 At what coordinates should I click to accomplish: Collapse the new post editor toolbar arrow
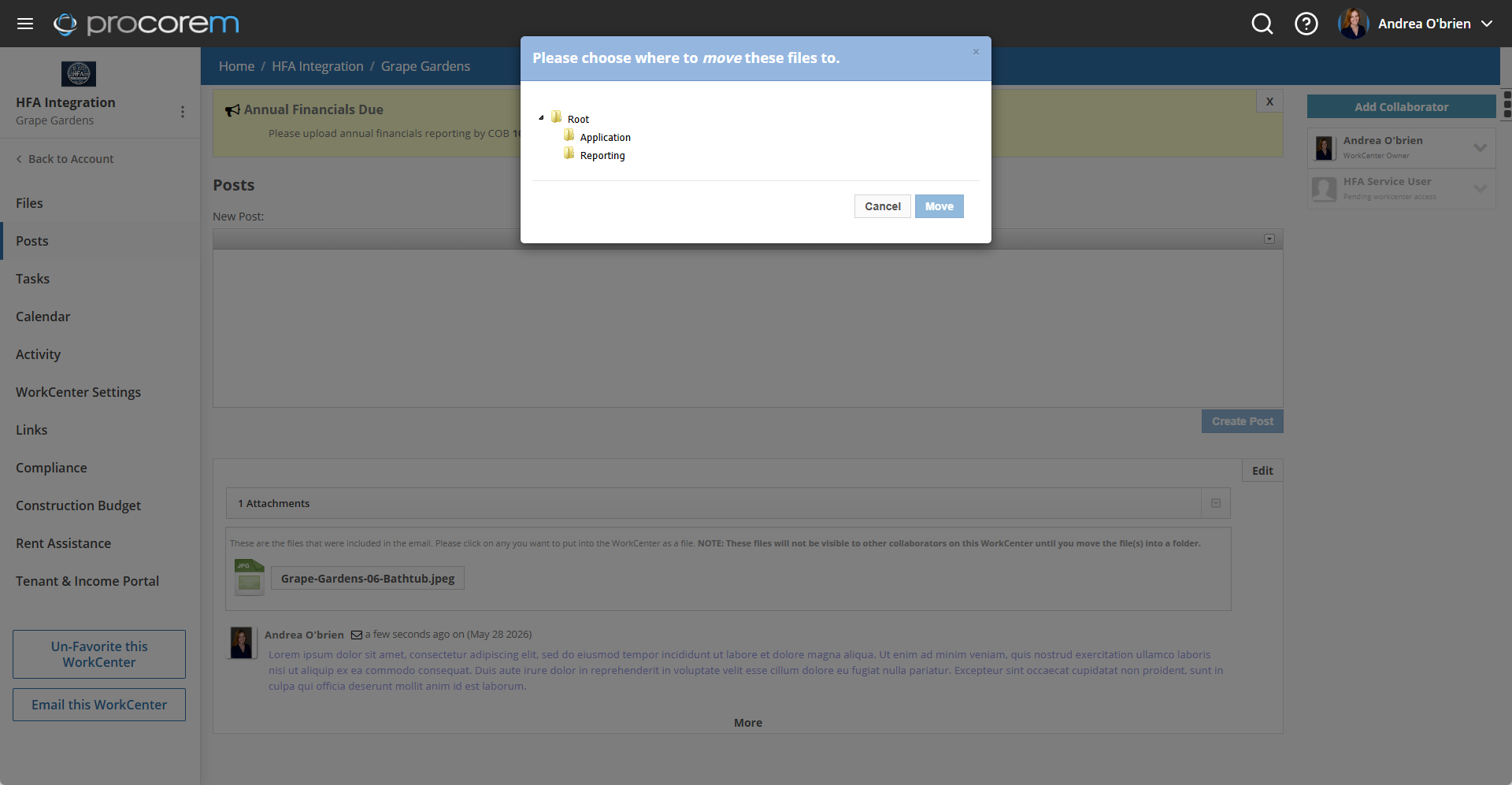pos(1269,239)
